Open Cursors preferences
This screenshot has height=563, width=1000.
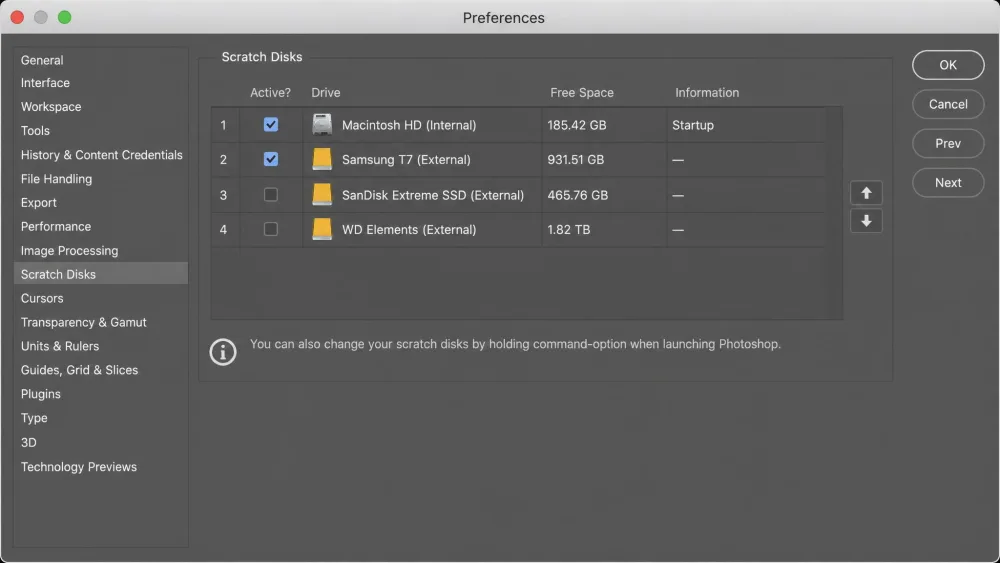coord(42,298)
